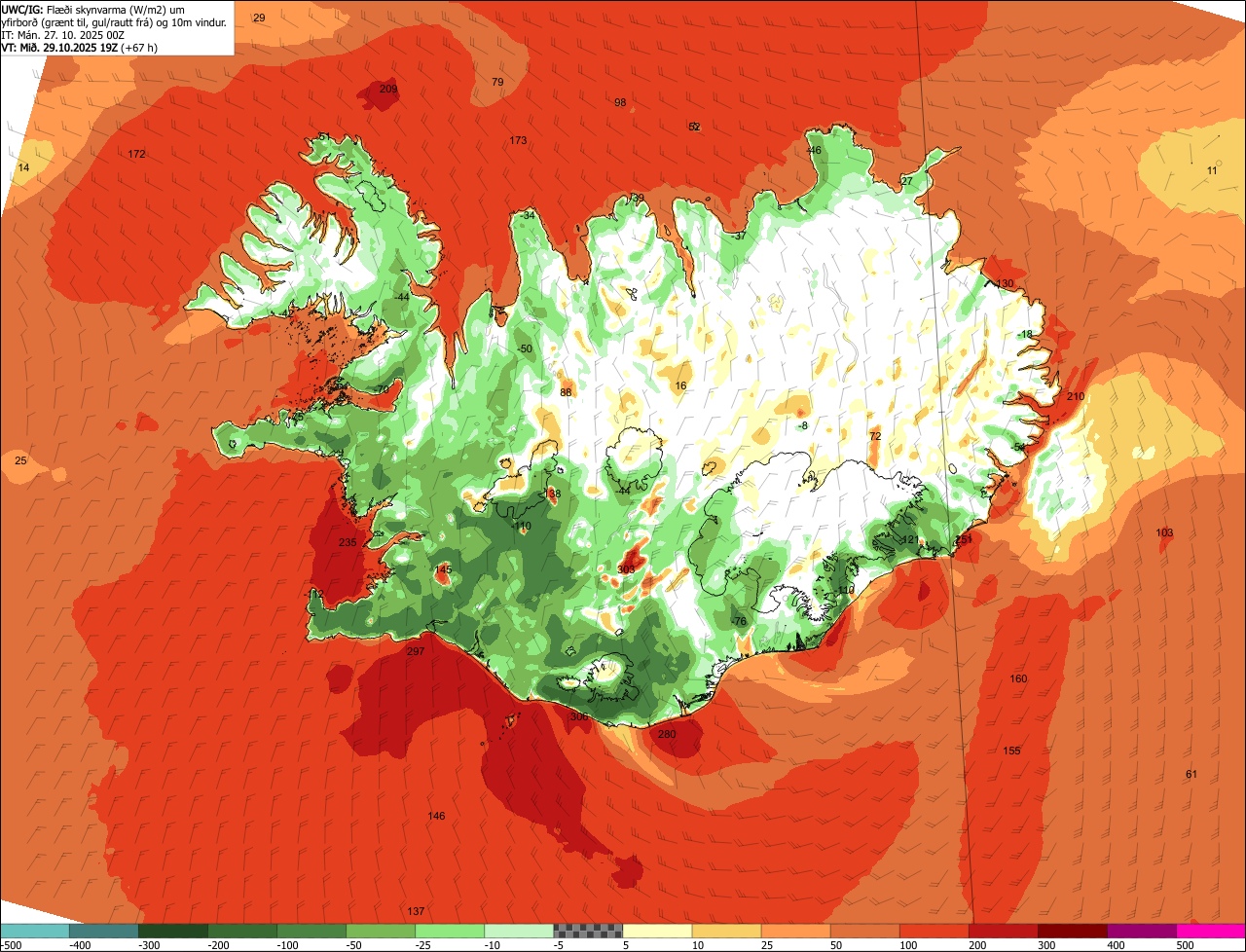Click the legend swatch between -500 and -400
Screen dimensions: 1246x952
(x=34, y=931)
